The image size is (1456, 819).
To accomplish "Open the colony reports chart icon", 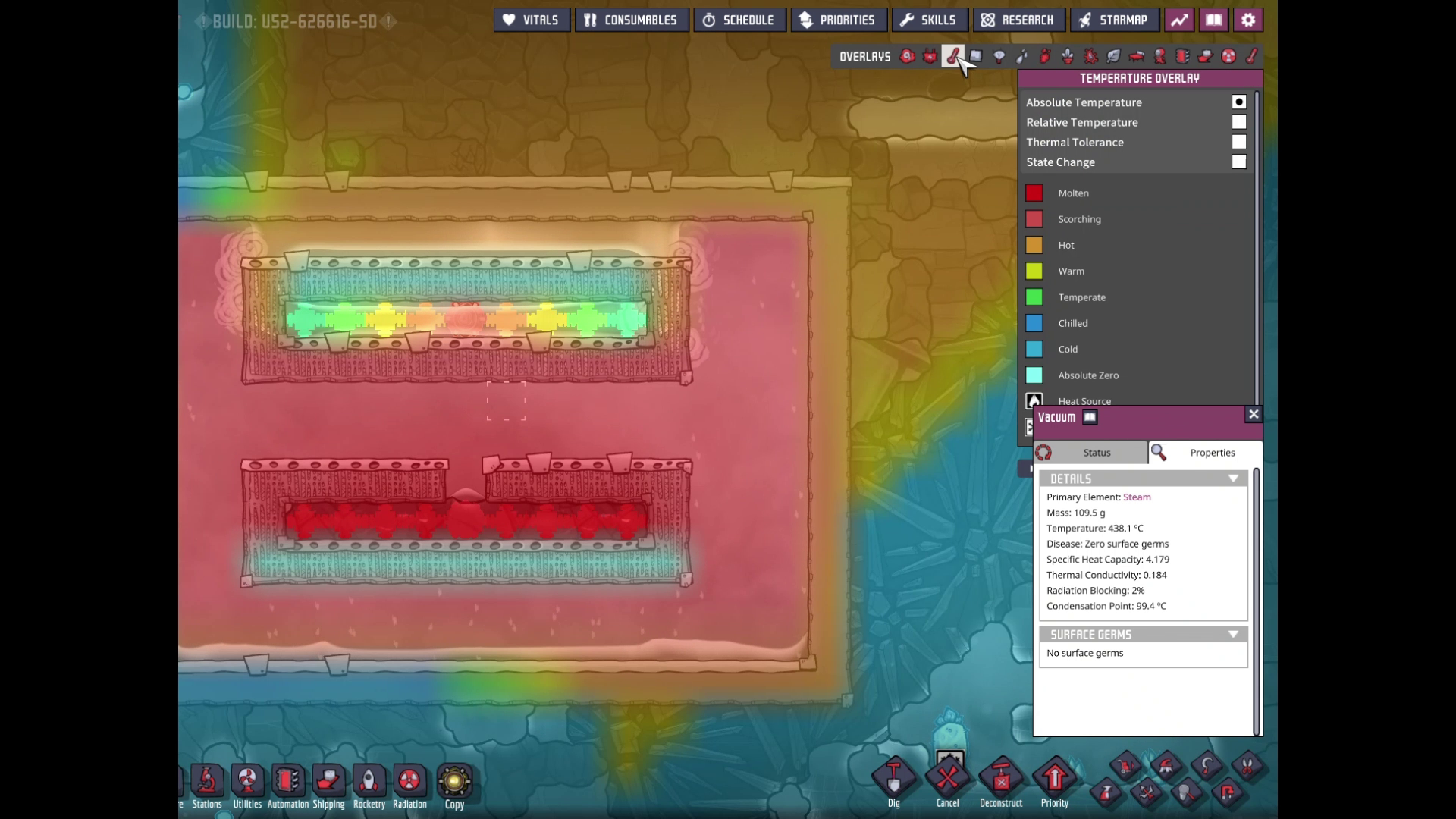I will click(x=1179, y=20).
